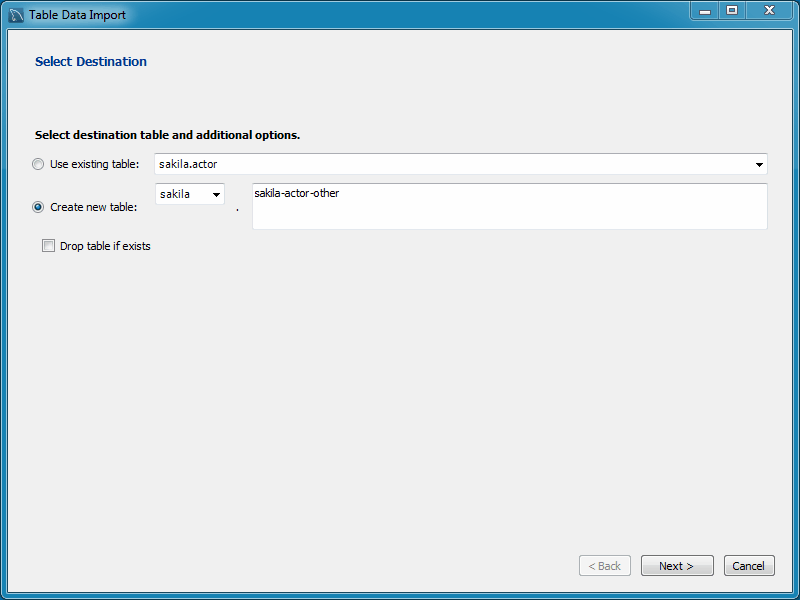Click the 'Create new table:' label

[93, 207]
